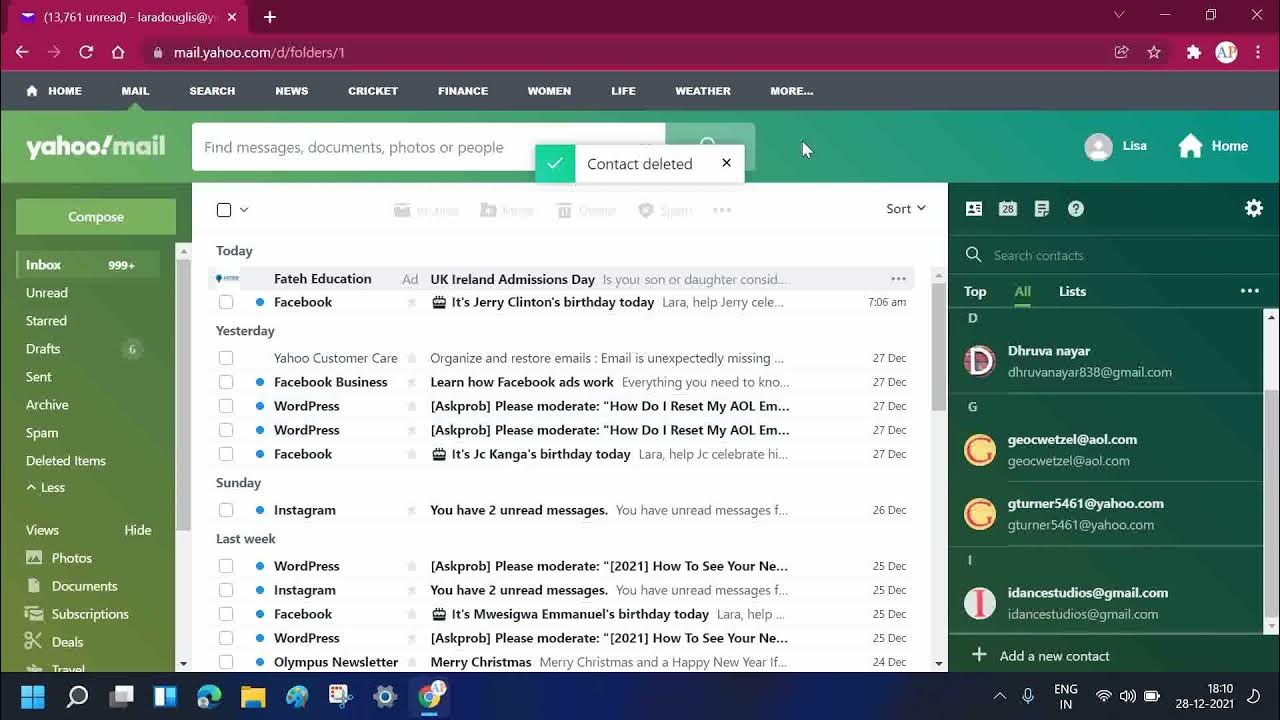Viewport: 1280px width, 720px height.
Task: Click the Compose button
Action: (96, 217)
